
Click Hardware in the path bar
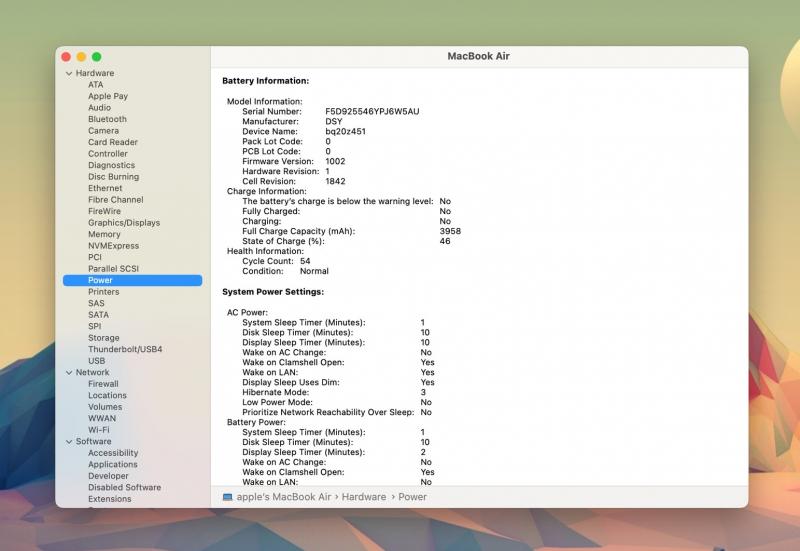click(364, 497)
